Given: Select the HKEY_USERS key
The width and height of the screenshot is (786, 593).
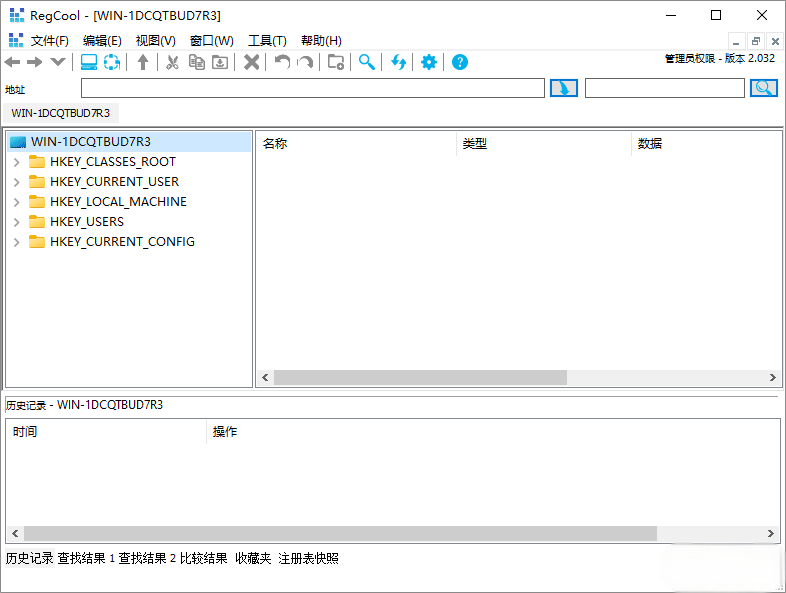Looking at the screenshot, I should 87,222.
